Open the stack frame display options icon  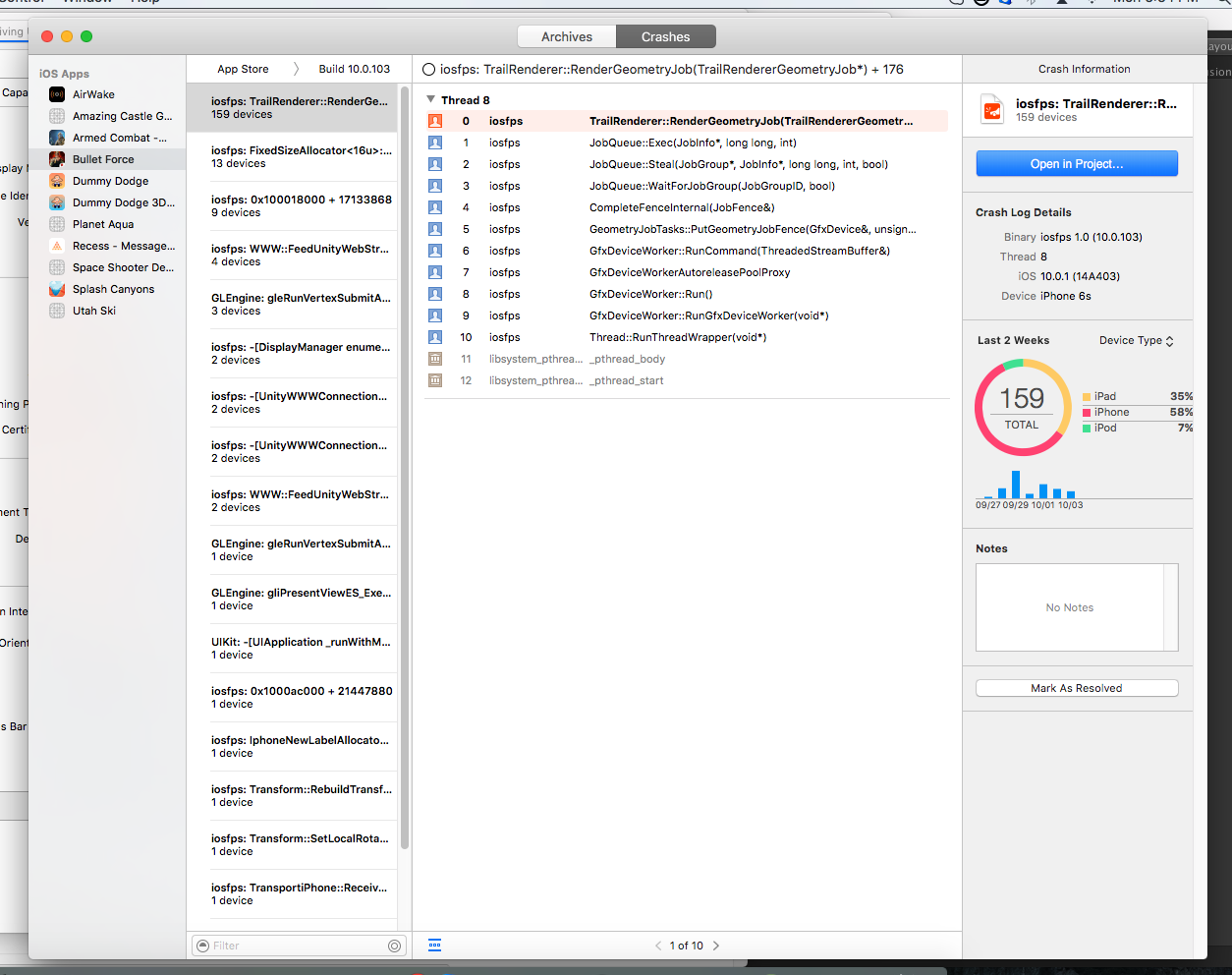[434, 945]
